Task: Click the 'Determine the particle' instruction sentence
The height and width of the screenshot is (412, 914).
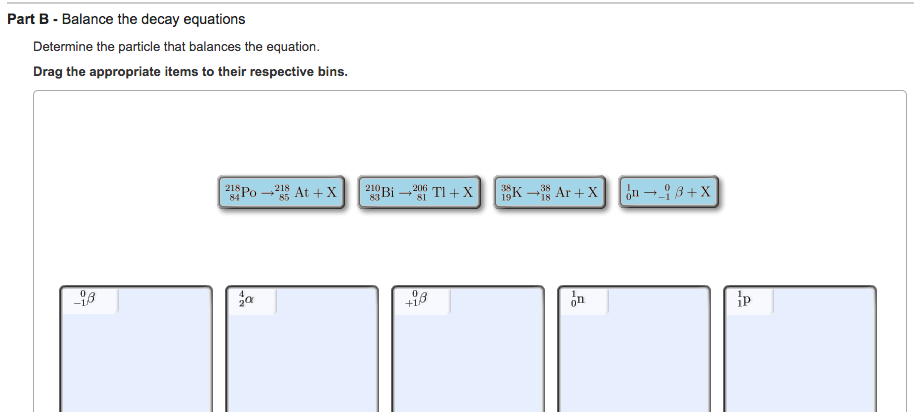Action: [177, 47]
